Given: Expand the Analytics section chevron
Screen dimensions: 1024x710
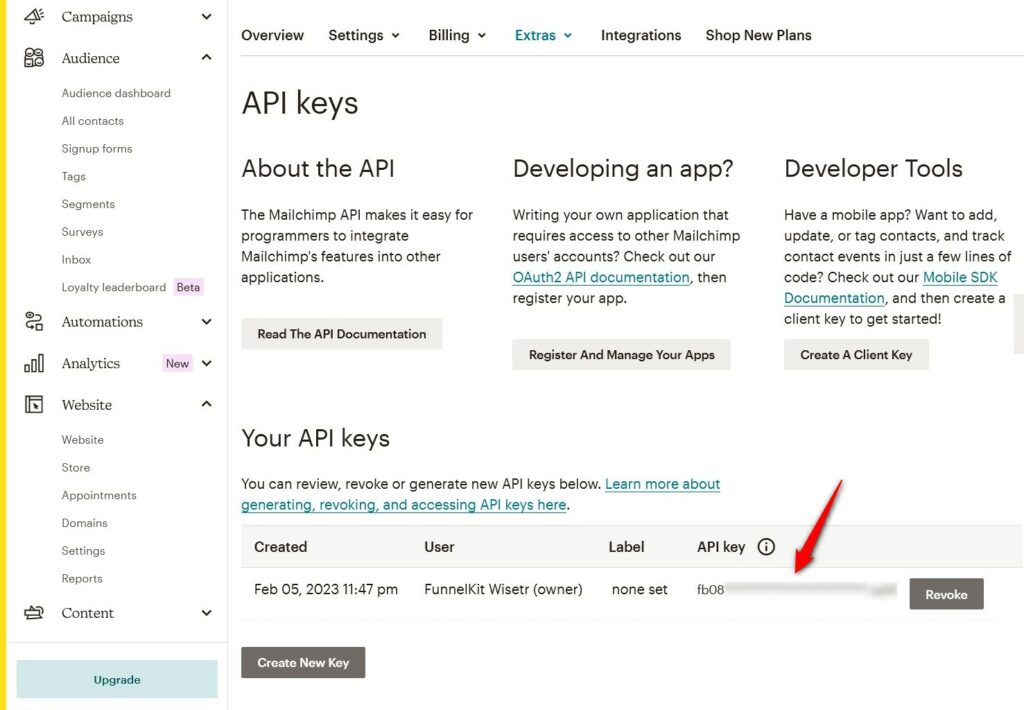Looking at the screenshot, I should [x=206, y=363].
